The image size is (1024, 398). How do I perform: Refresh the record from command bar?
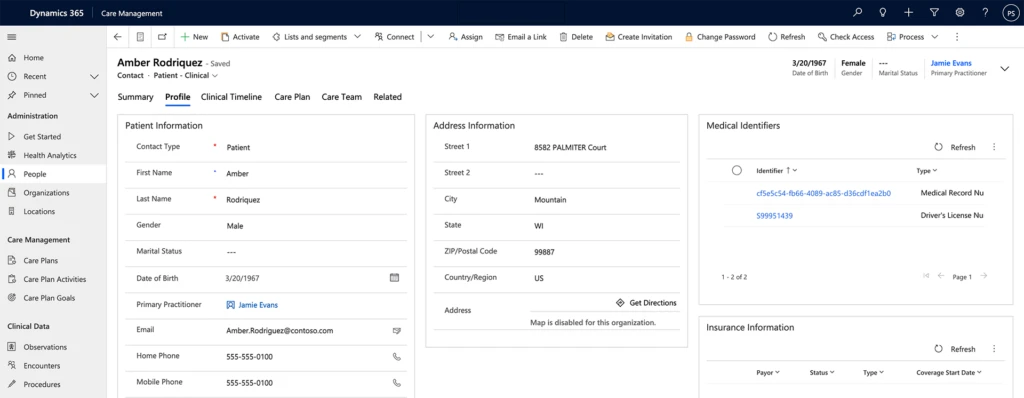coord(786,37)
